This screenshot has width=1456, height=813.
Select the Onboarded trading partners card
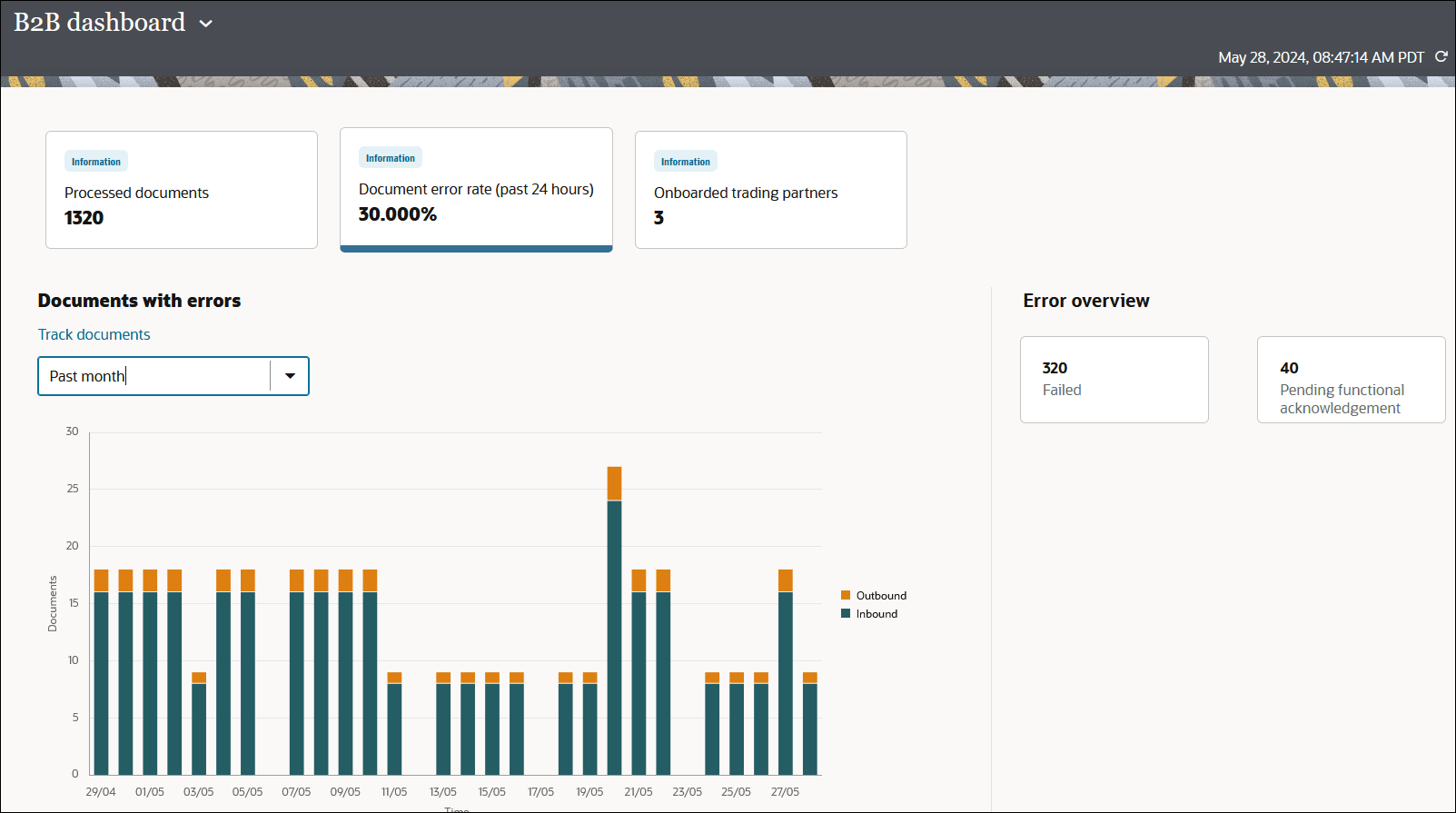tap(771, 190)
